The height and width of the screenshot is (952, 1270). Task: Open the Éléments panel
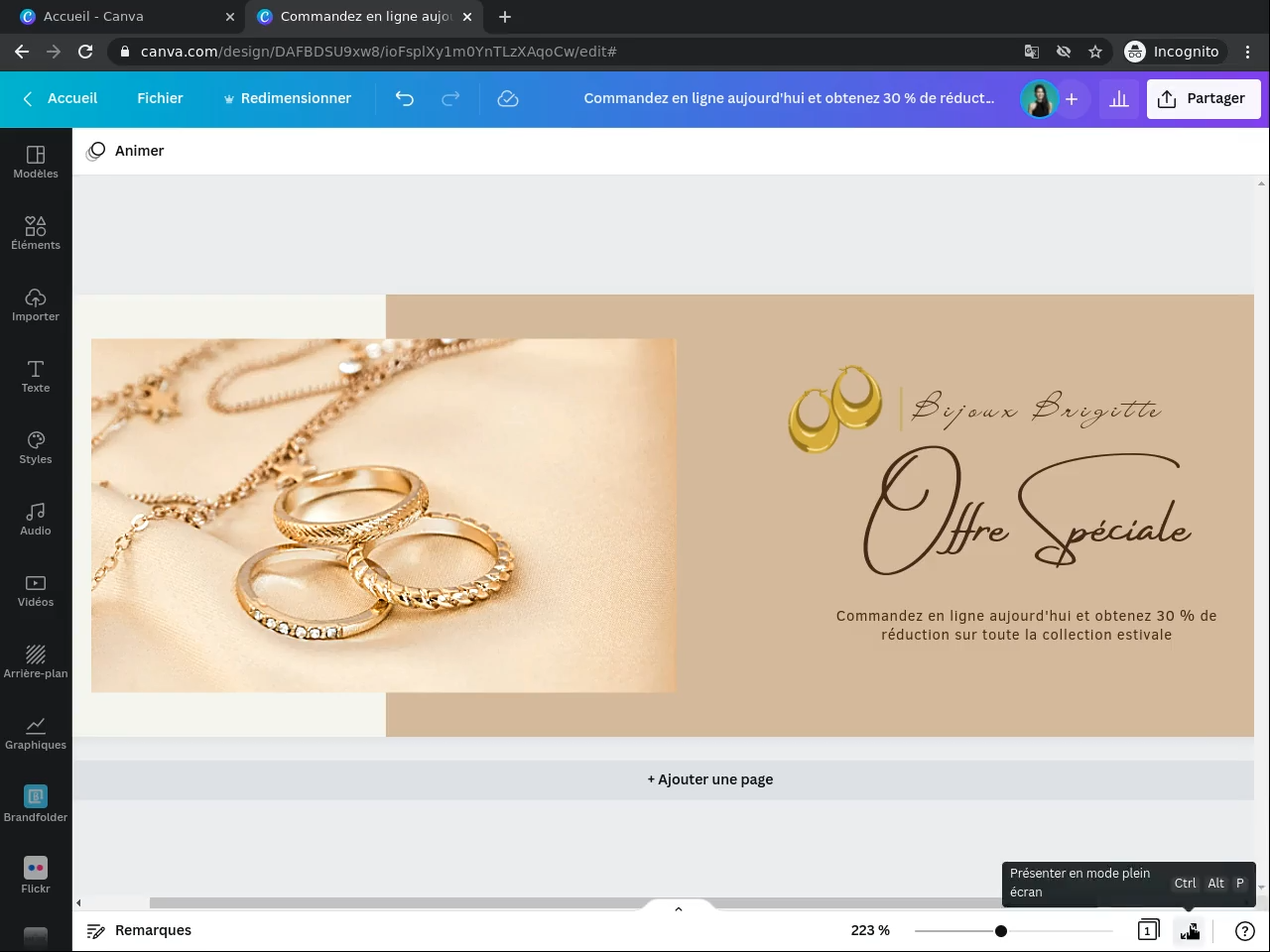pyautogui.click(x=36, y=233)
